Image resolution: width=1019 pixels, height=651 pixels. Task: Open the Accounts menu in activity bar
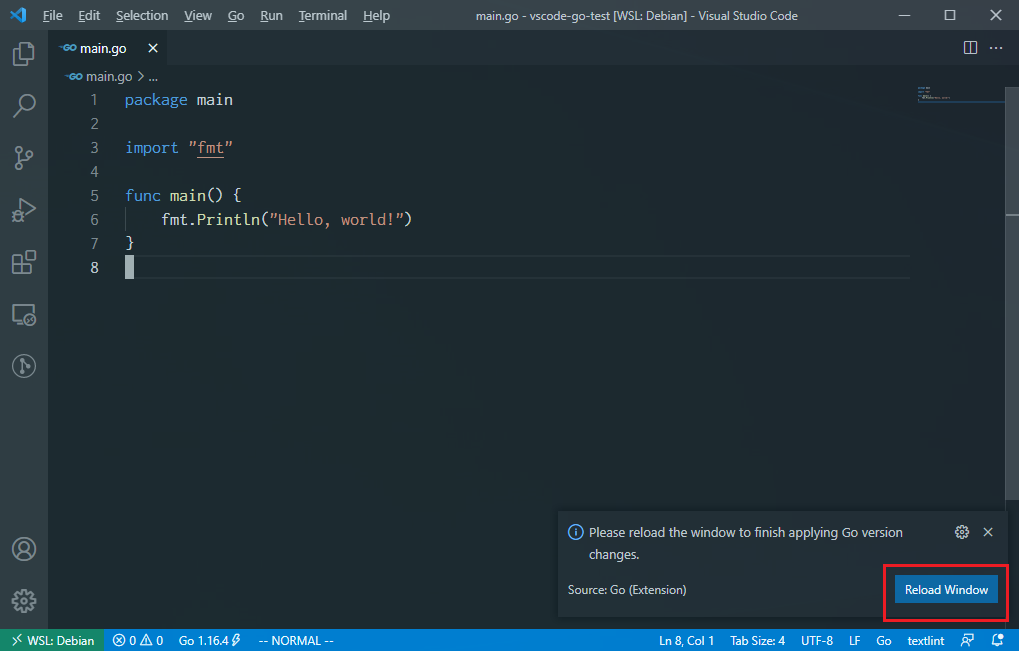click(23, 548)
